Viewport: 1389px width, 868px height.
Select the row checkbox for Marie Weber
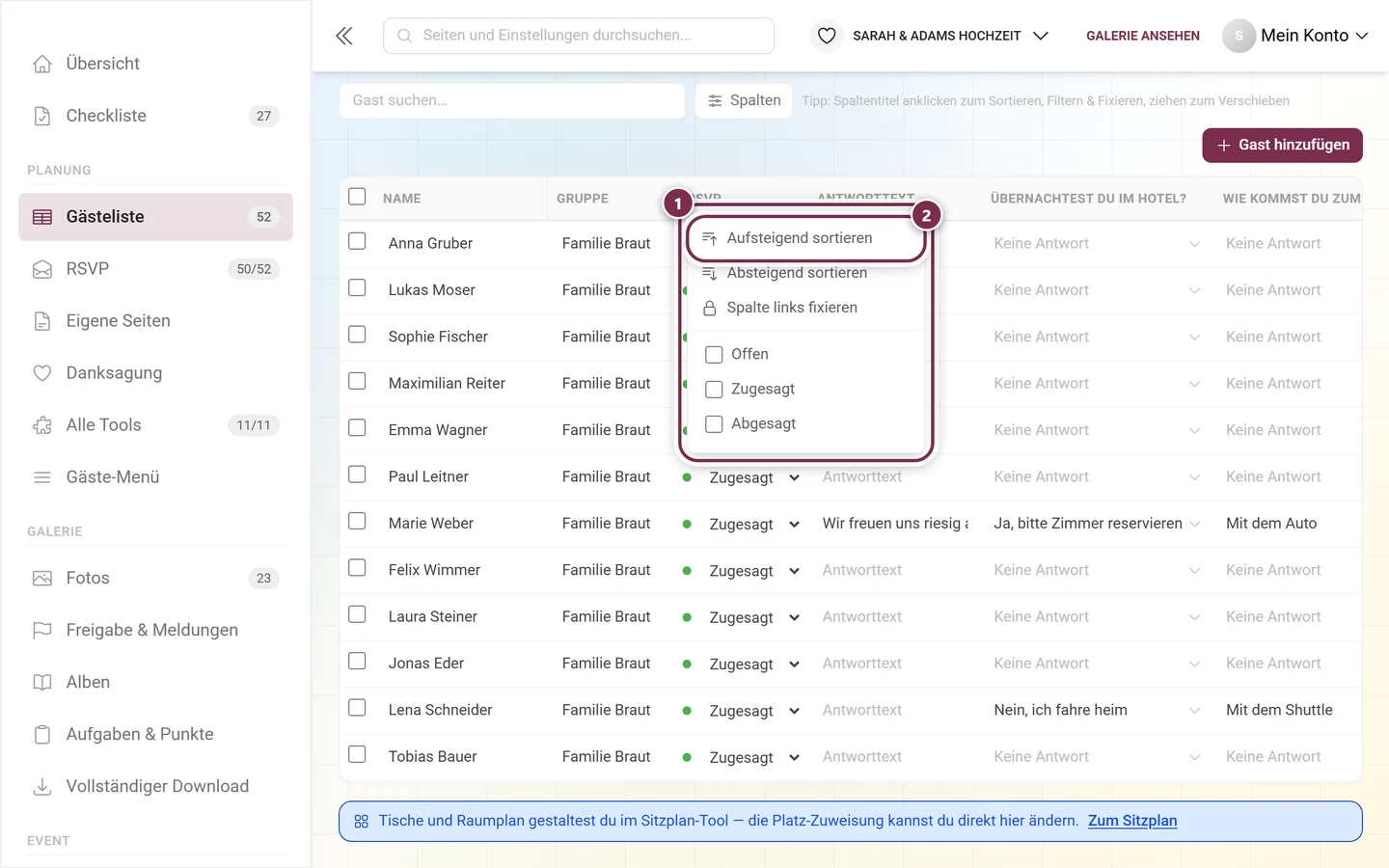(x=357, y=521)
